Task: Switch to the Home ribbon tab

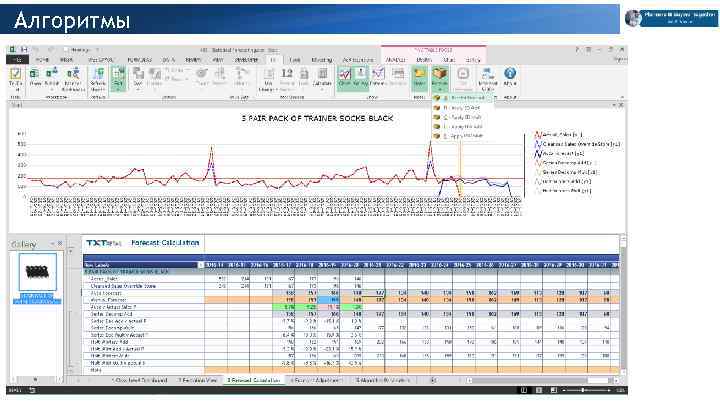Action: click(42, 60)
